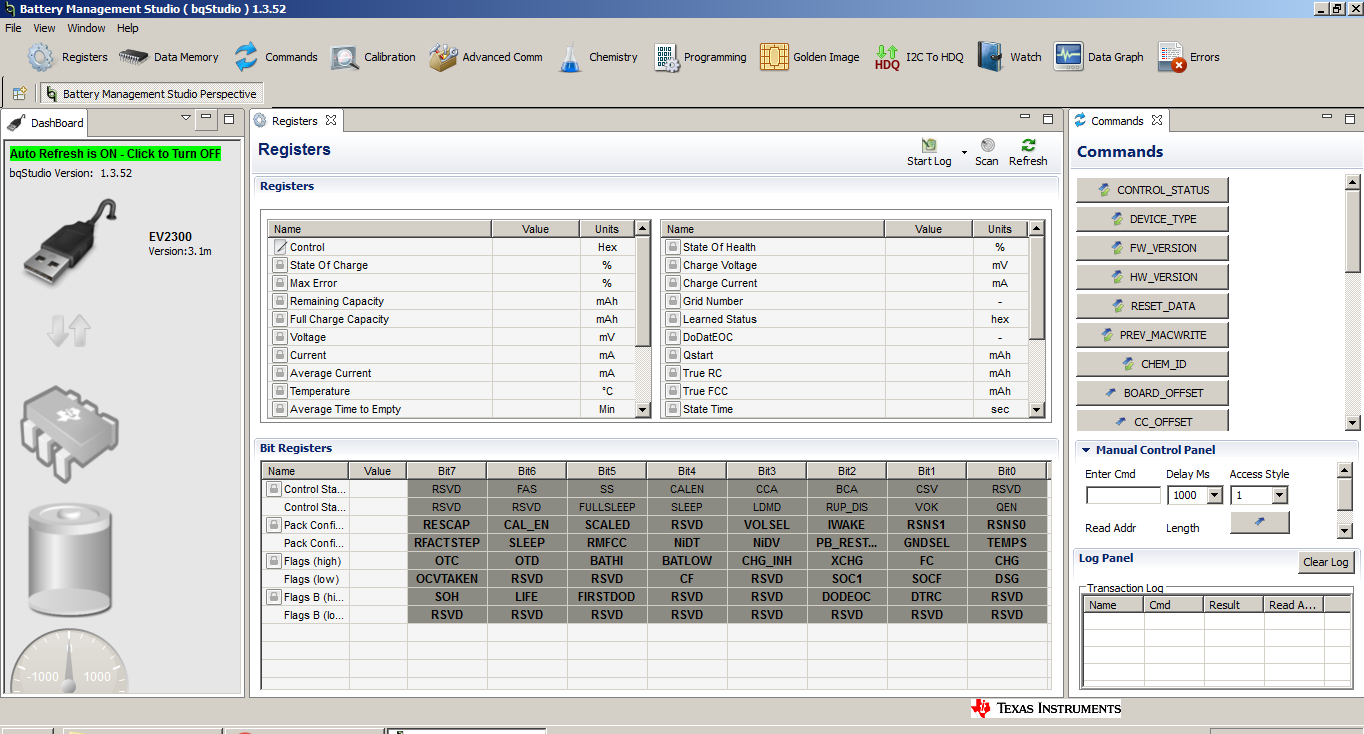
Task: Minimize the DashBoard panel
Action: tap(206, 119)
